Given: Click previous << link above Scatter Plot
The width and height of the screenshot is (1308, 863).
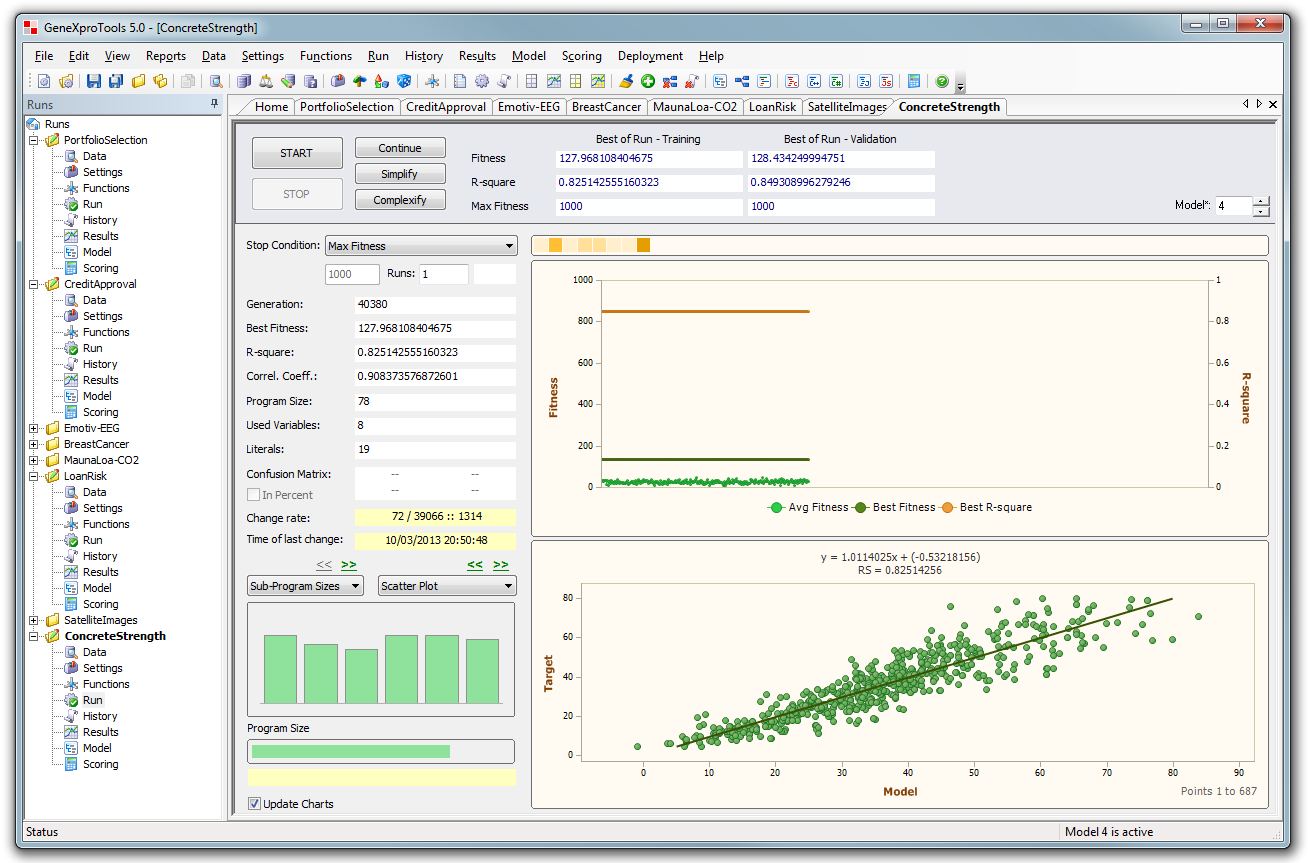Looking at the screenshot, I should tap(475, 565).
